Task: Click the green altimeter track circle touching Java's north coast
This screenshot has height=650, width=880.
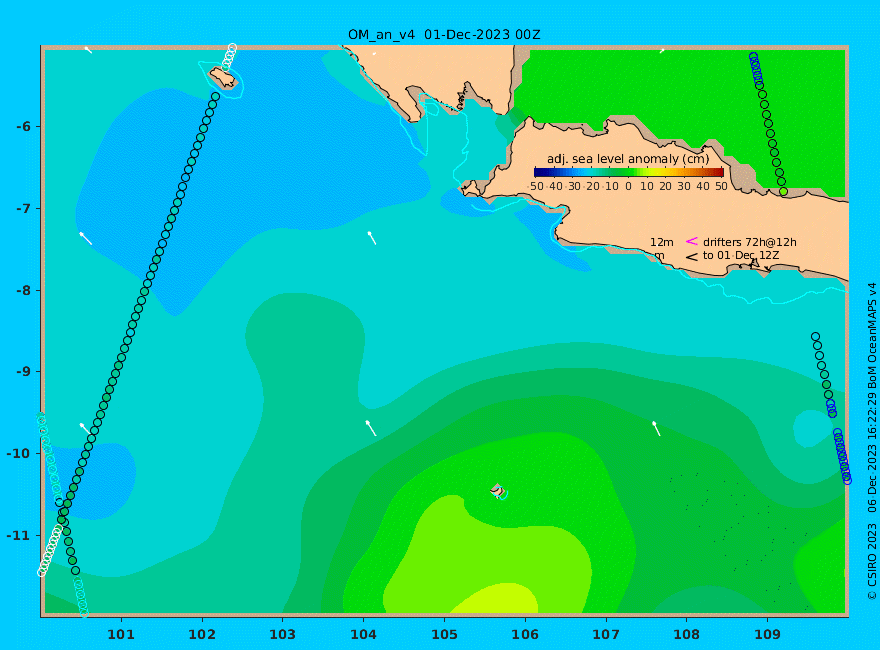Action: [783, 191]
